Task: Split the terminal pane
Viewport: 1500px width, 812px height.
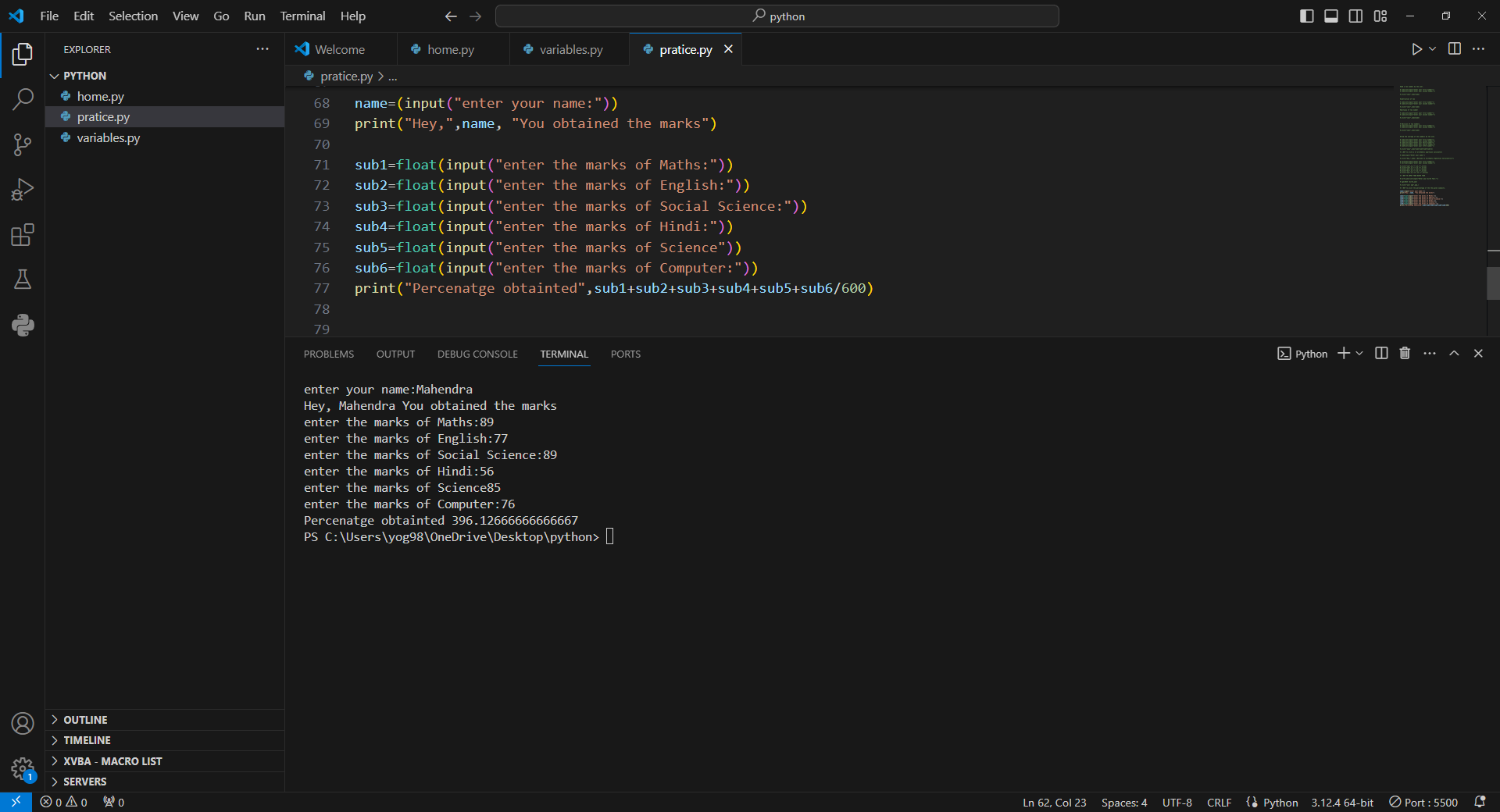Action: coord(1381,354)
